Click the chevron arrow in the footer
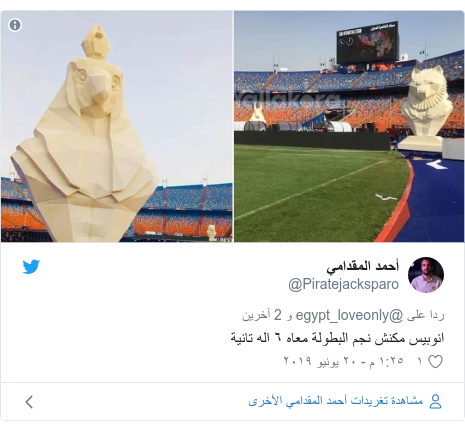465x431 pixels. click(x=29, y=402)
